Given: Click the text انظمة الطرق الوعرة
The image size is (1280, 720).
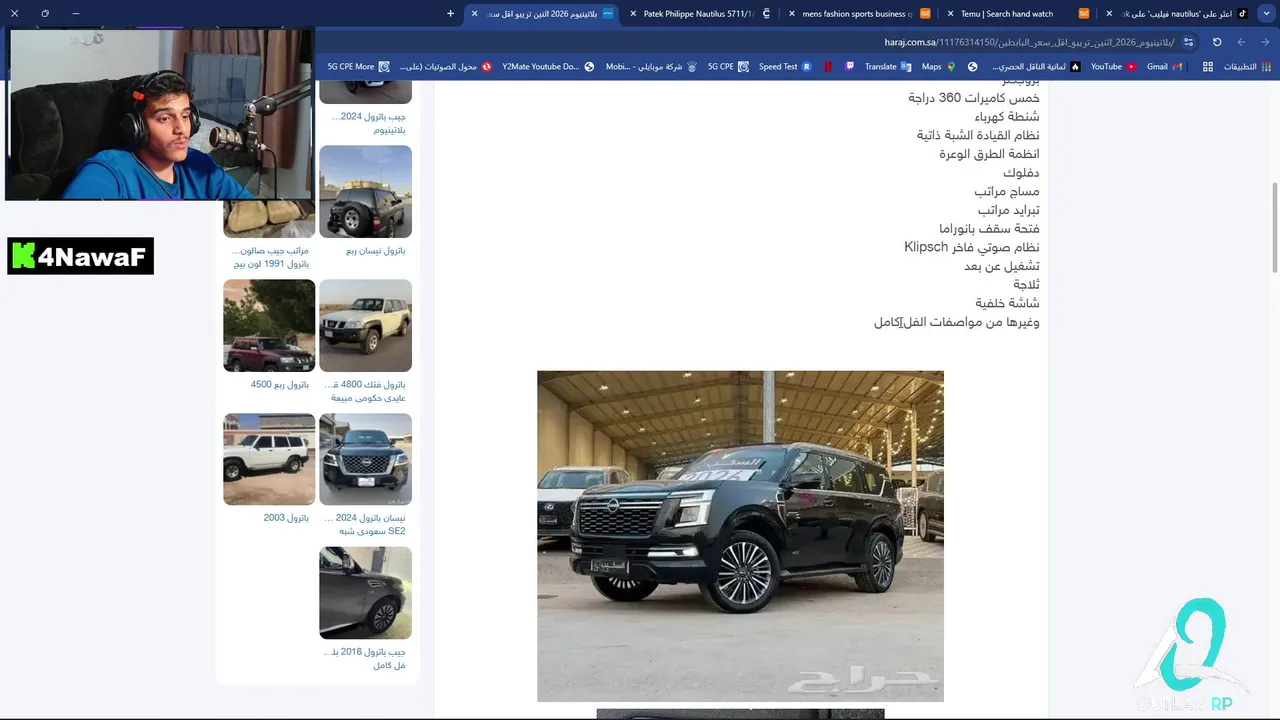Looking at the screenshot, I should [x=989, y=154].
